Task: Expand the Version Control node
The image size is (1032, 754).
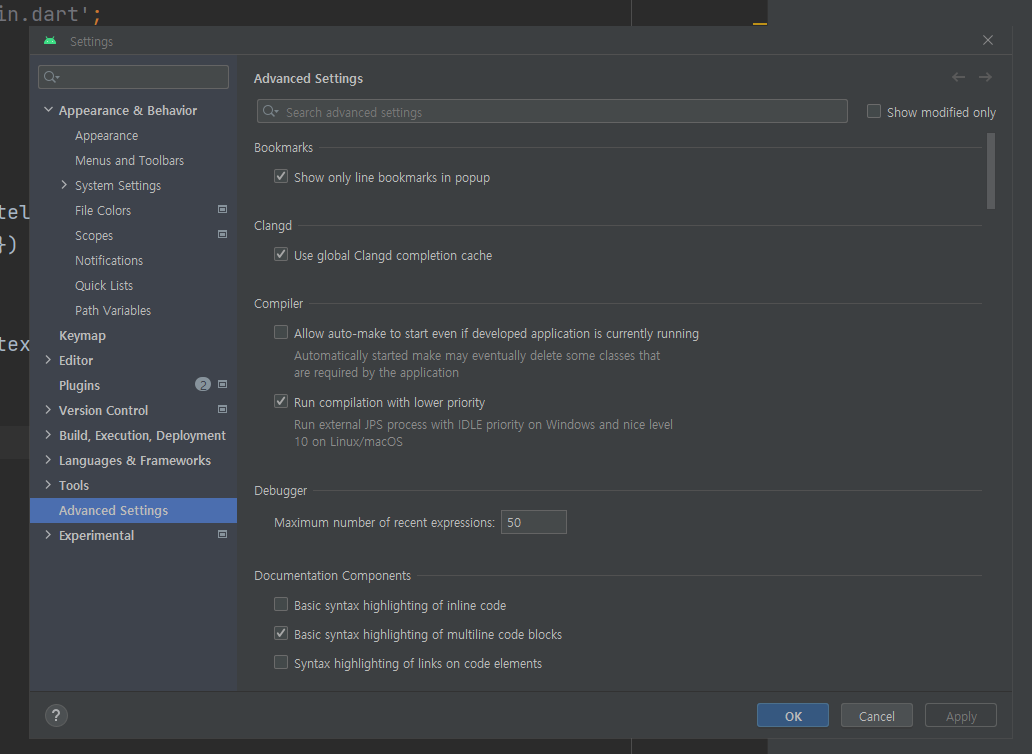Action: tap(48, 410)
